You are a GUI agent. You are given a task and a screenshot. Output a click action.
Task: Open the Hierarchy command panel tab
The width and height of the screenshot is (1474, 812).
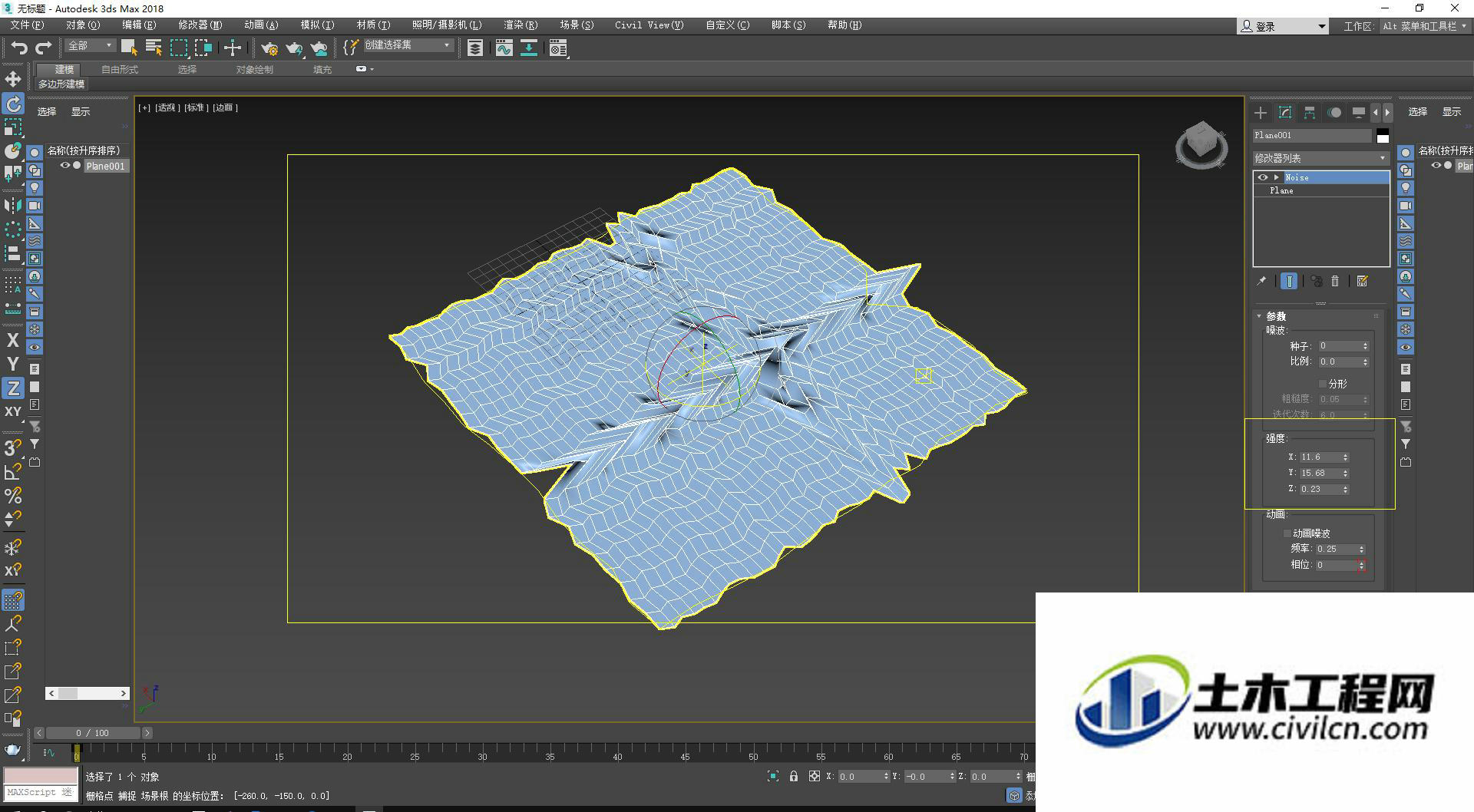coord(1310,113)
